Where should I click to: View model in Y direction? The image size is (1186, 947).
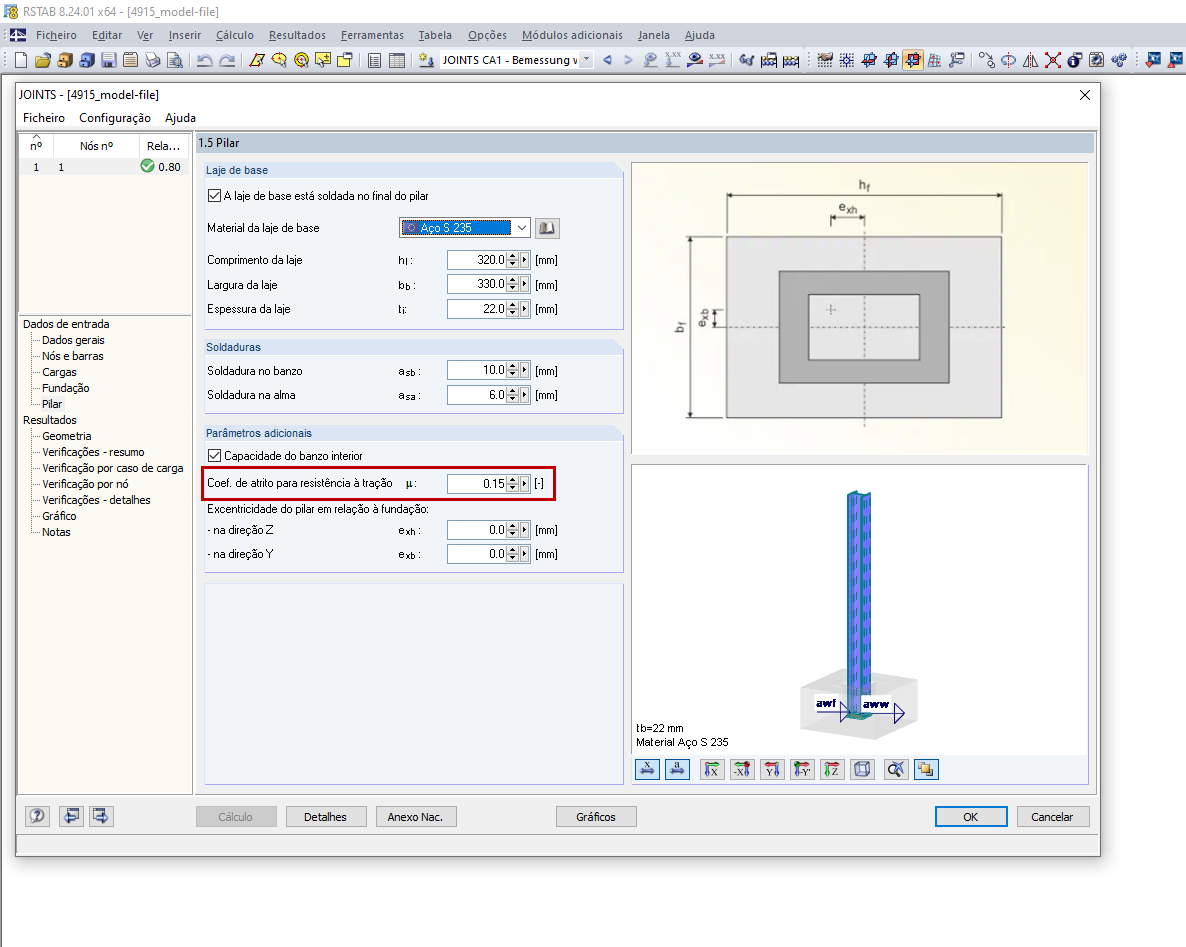[772, 769]
